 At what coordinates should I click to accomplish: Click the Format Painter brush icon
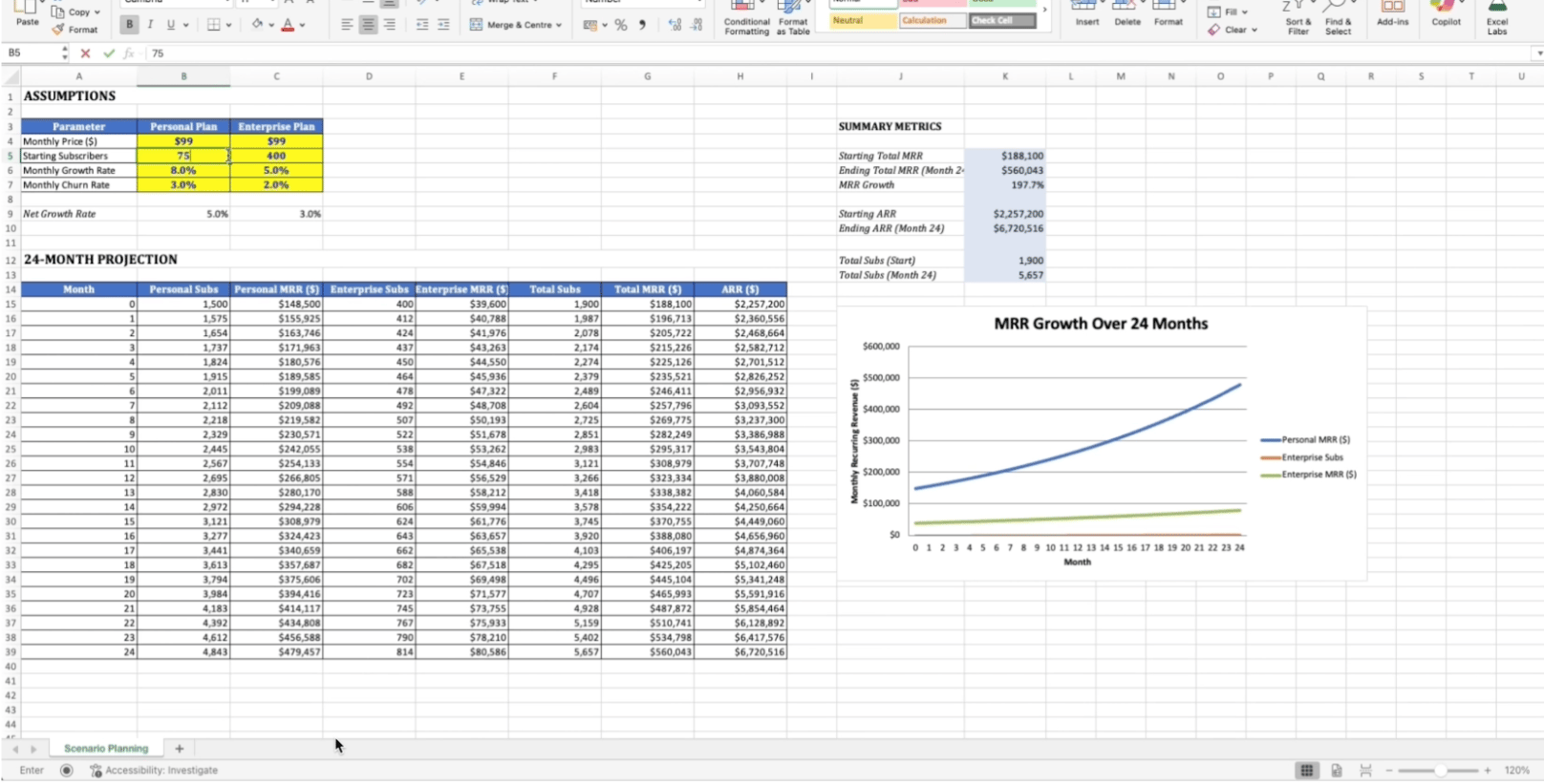tap(59, 30)
